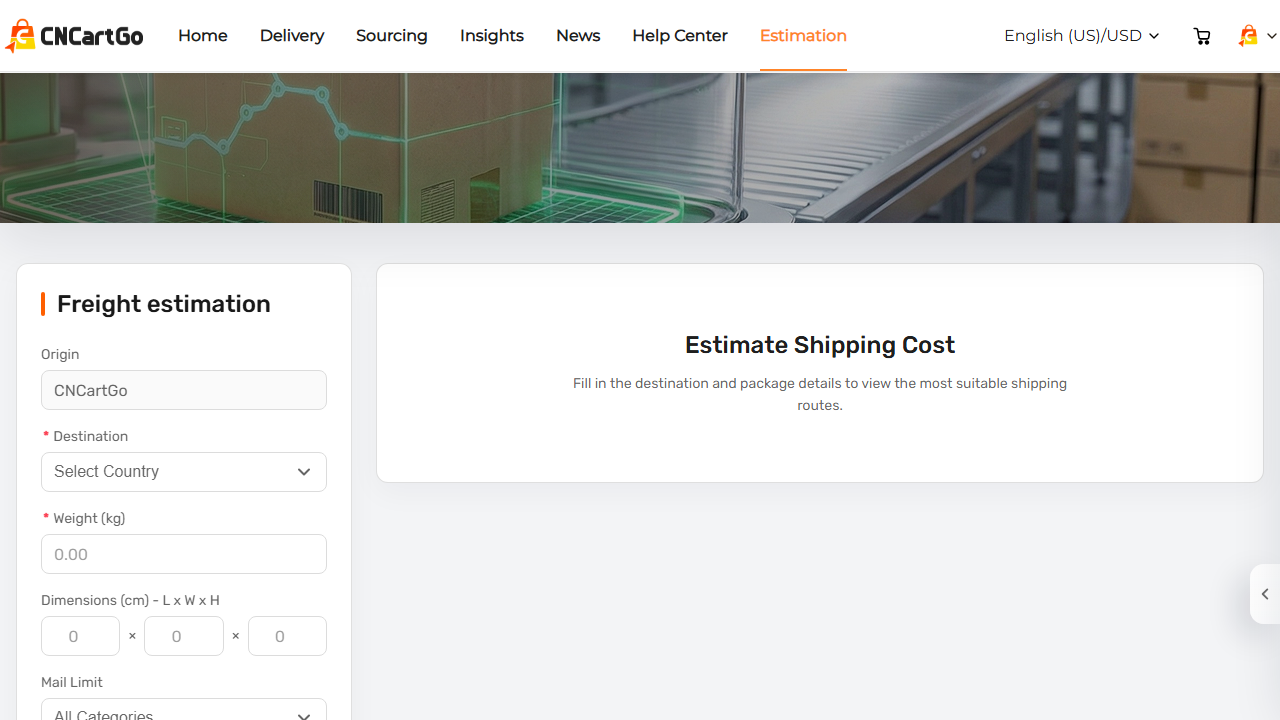Image resolution: width=1280 pixels, height=720 pixels.
Task: Click the Freight estimation heading
Action: (x=164, y=304)
